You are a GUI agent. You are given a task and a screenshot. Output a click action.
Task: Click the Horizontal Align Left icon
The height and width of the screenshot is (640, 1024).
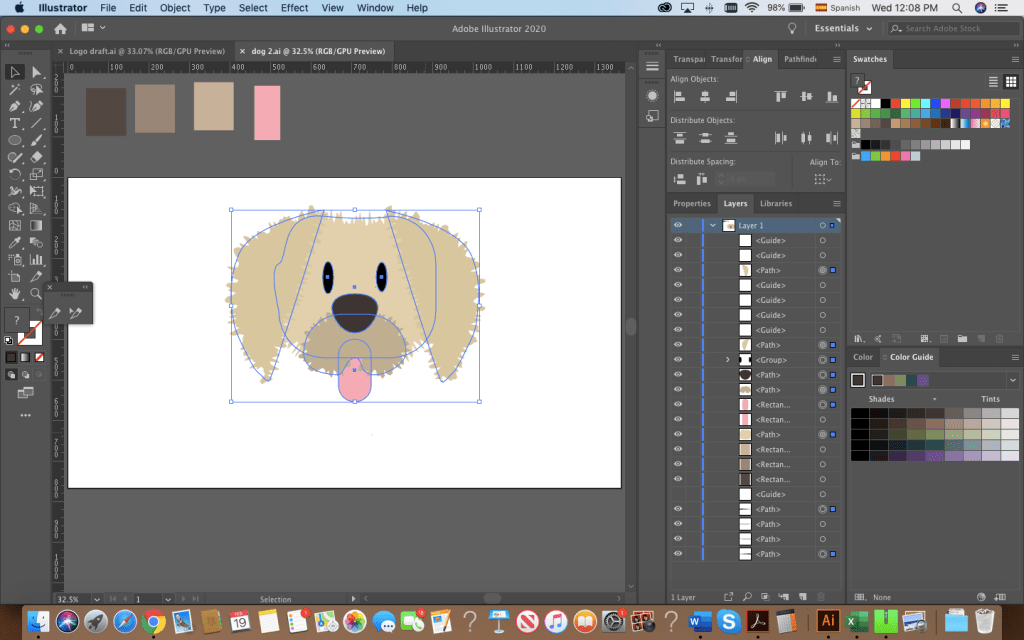point(679,97)
